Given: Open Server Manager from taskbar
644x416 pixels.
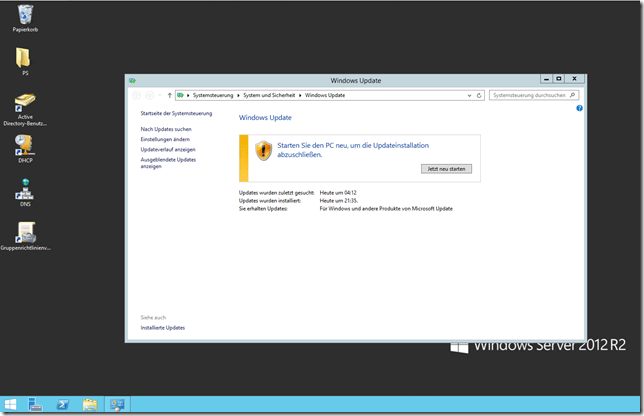Looking at the screenshot, I should click(35, 404).
